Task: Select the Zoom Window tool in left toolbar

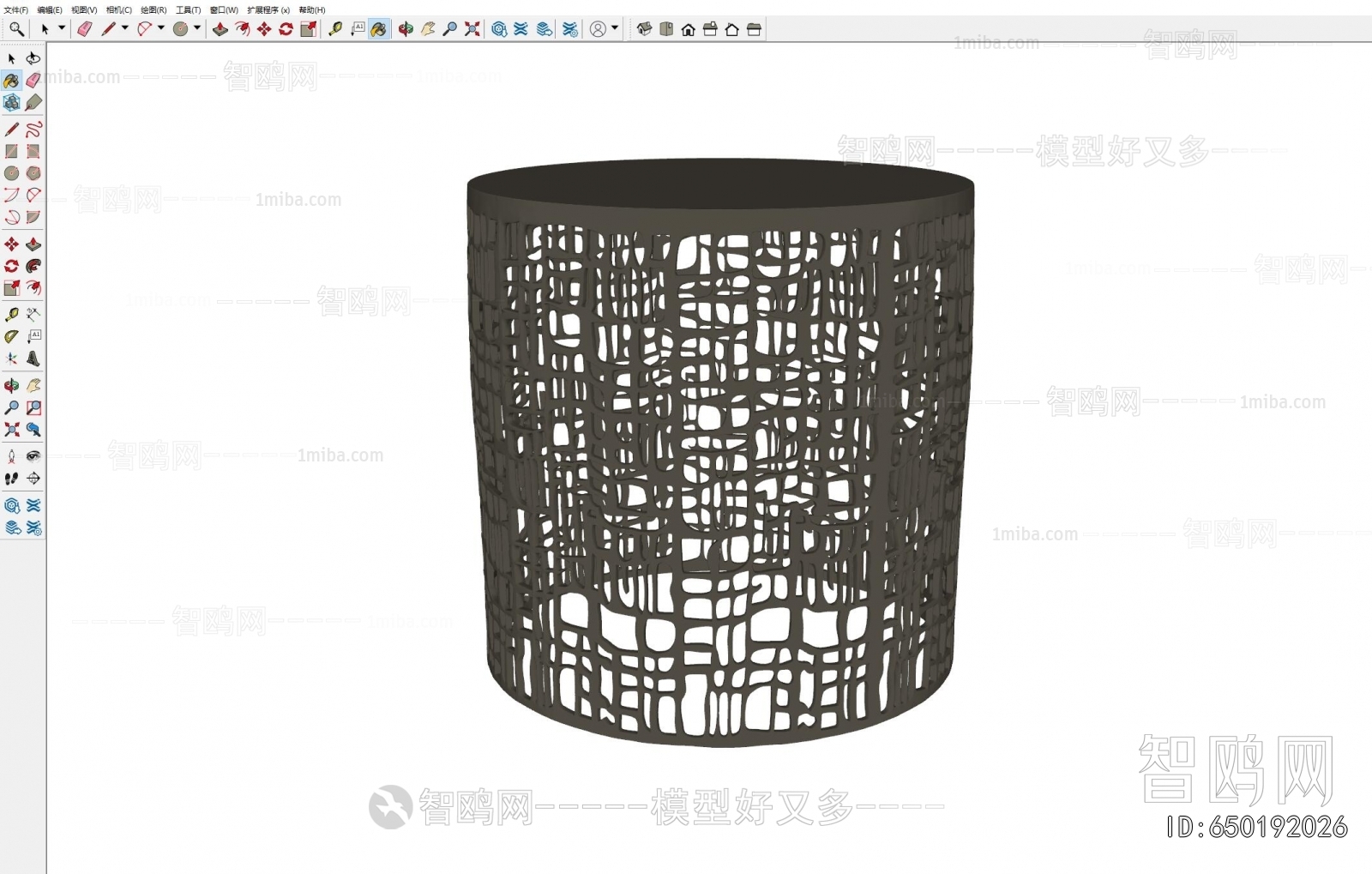Action: [33, 407]
